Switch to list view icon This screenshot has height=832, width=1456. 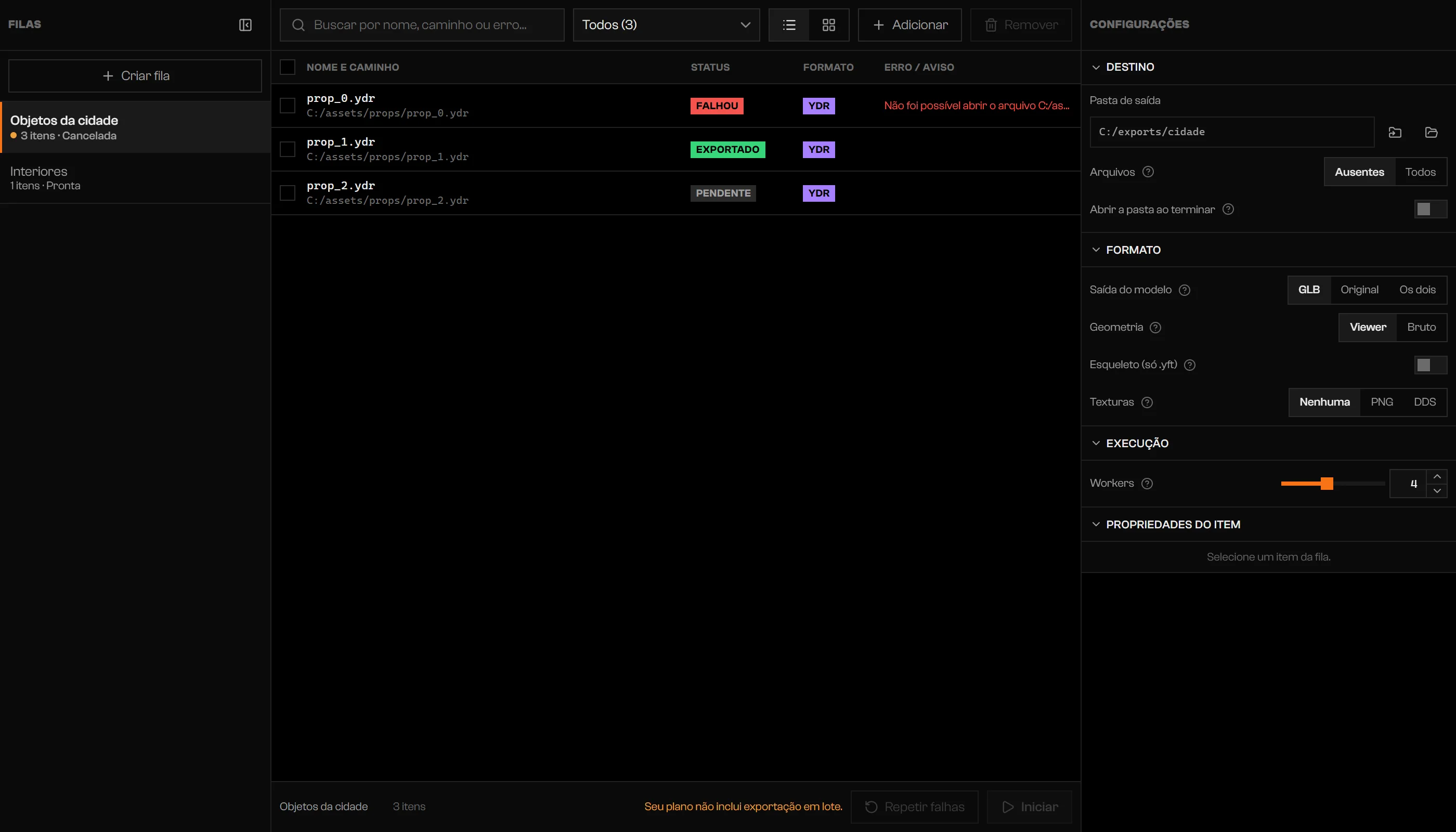[x=789, y=24]
